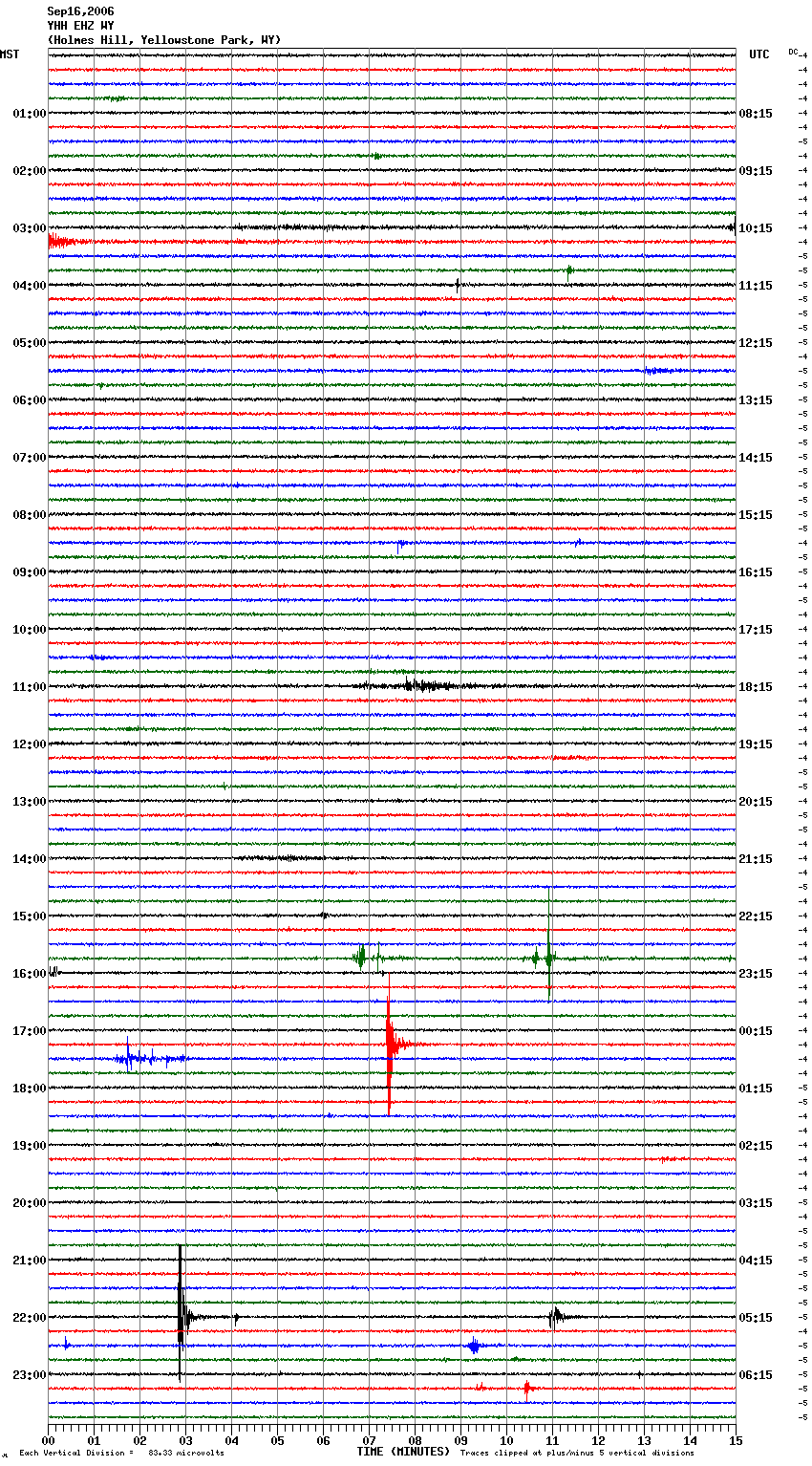Select the 20:00 MST time label

pyautogui.click(x=30, y=1203)
